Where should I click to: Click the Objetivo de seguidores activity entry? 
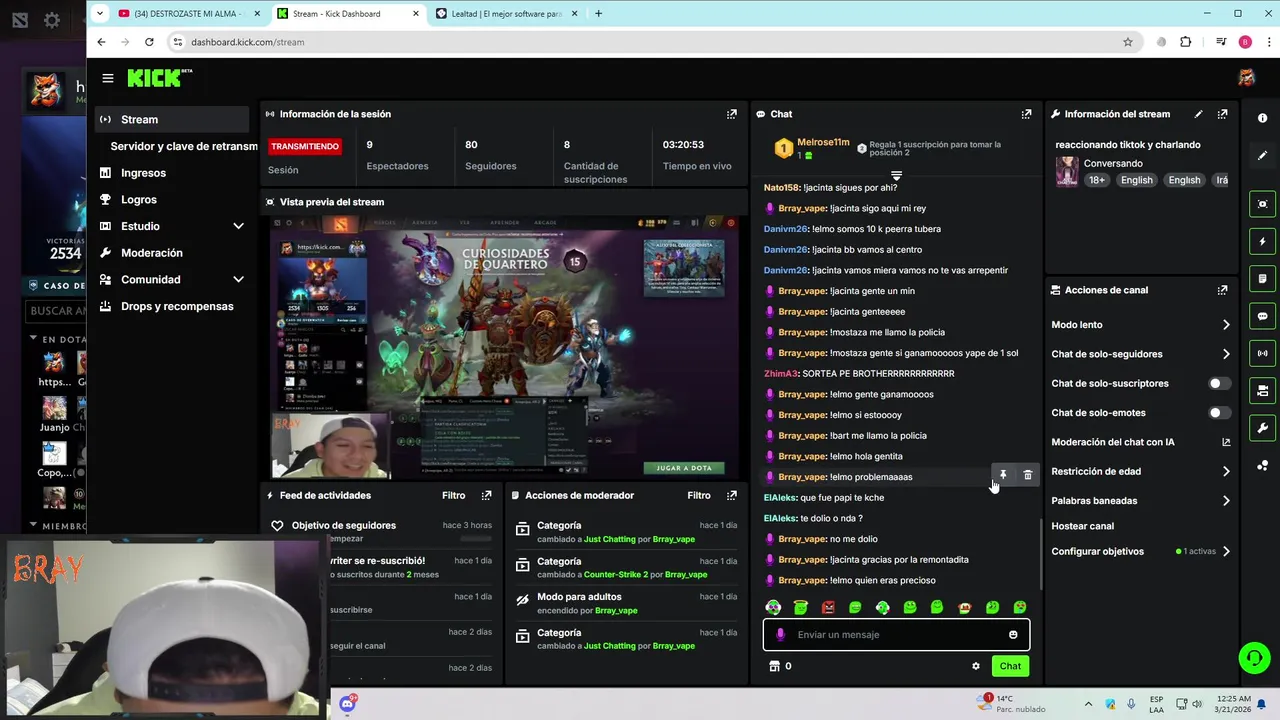pos(379,531)
